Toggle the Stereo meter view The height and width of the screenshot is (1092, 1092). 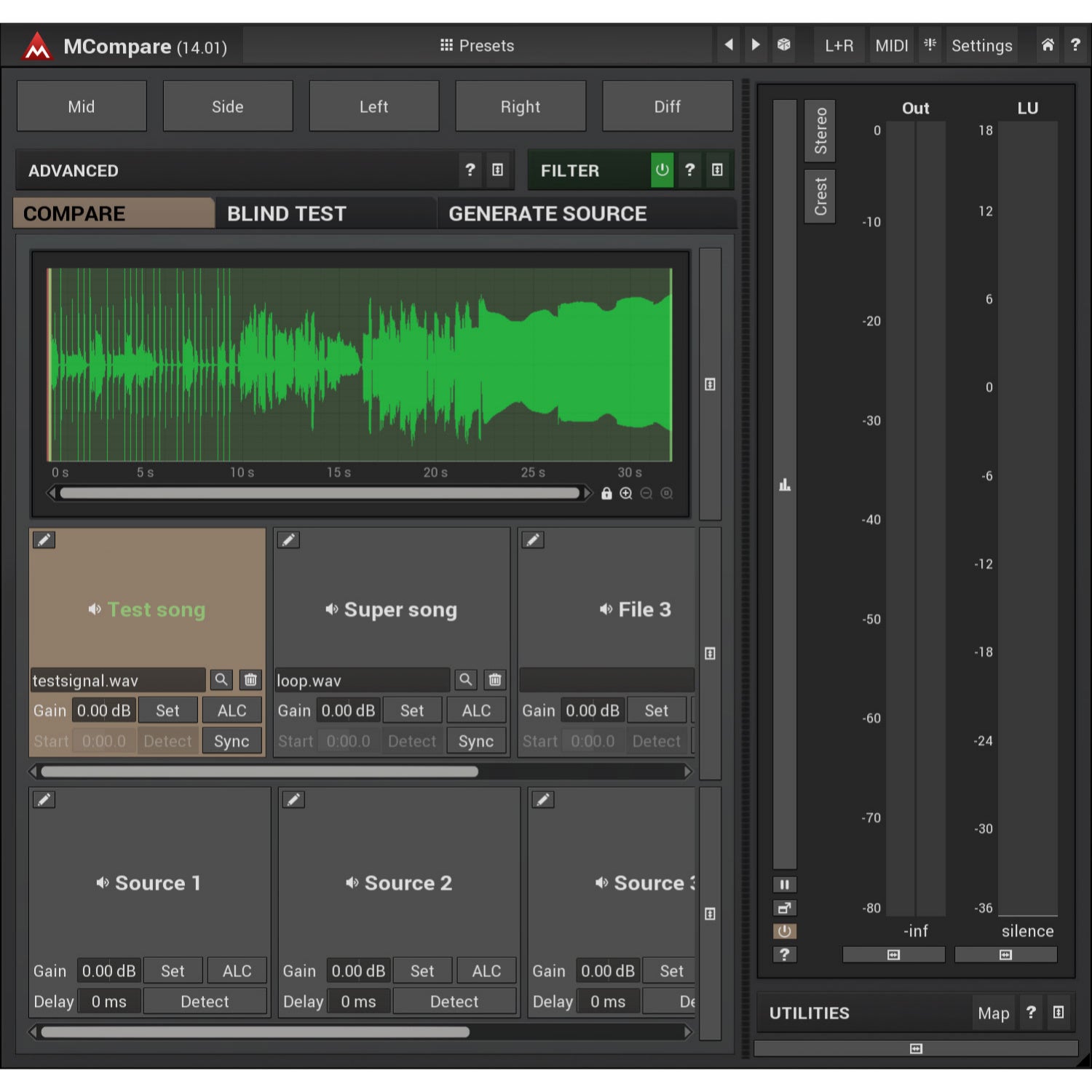click(x=820, y=131)
